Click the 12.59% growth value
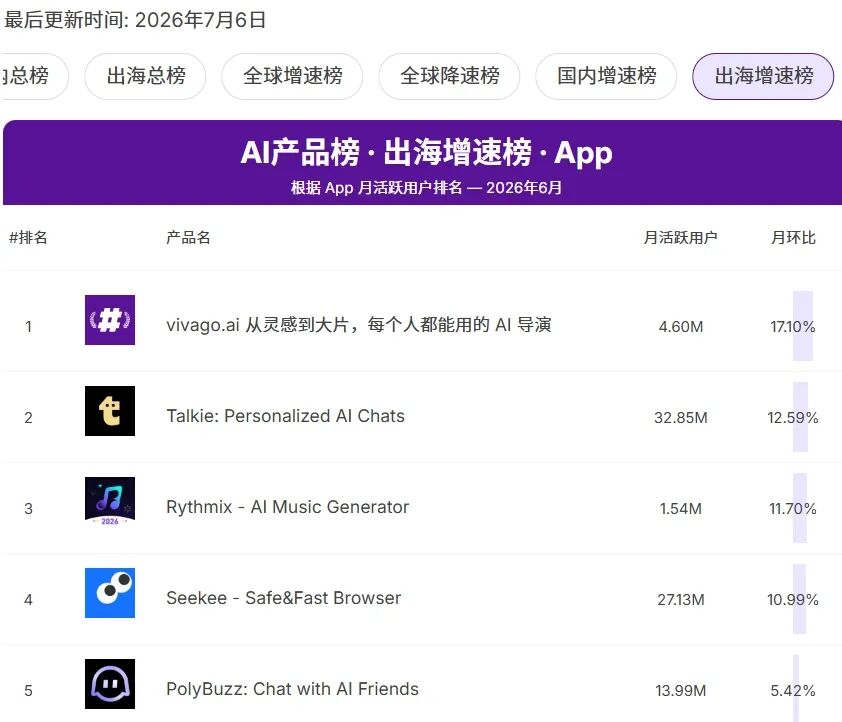 click(793, 418)
